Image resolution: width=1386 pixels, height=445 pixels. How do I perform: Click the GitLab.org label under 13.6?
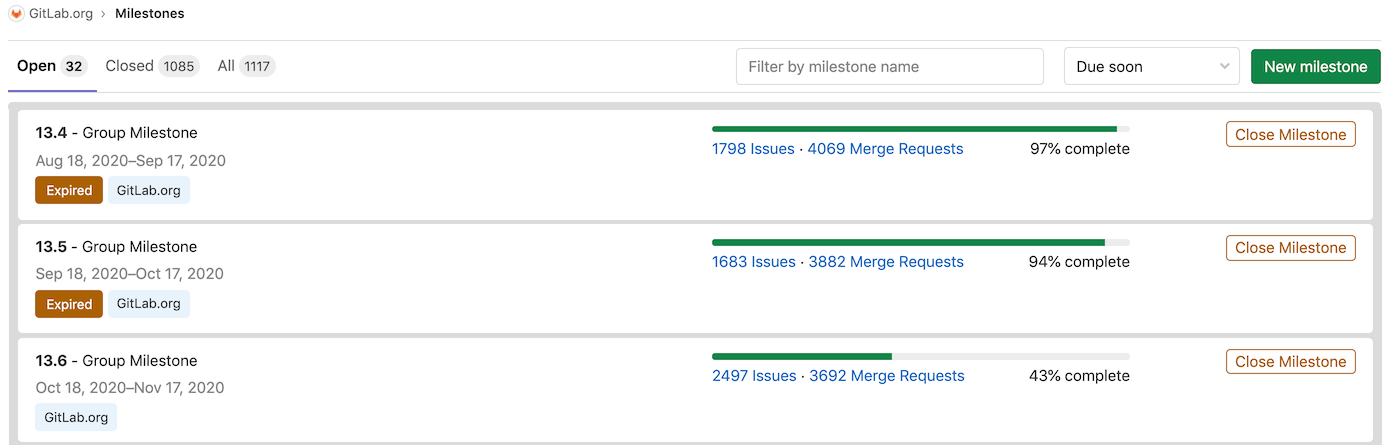click(x=76, y=417)
